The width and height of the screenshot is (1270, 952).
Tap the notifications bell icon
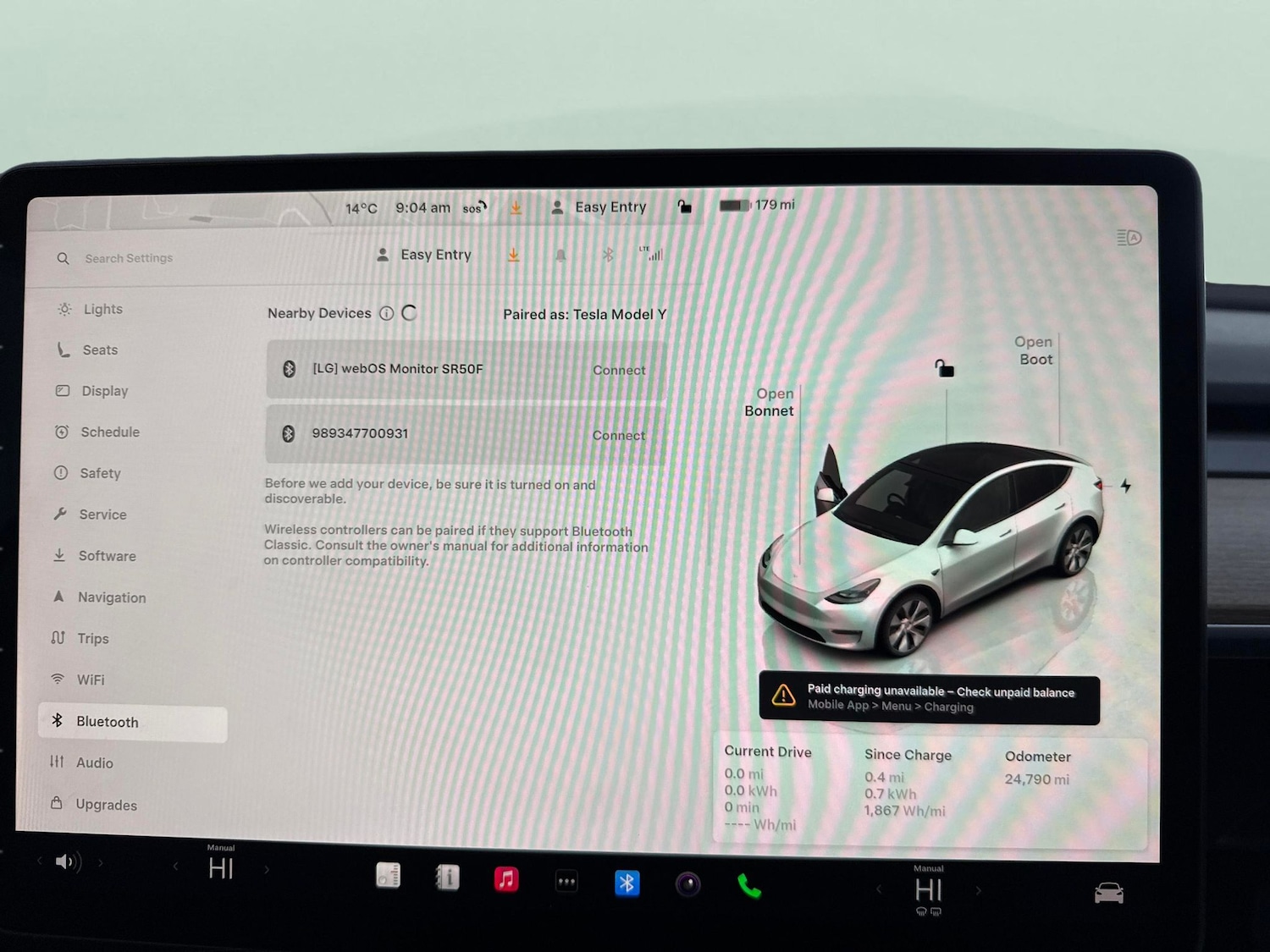[x=561, y=255]
